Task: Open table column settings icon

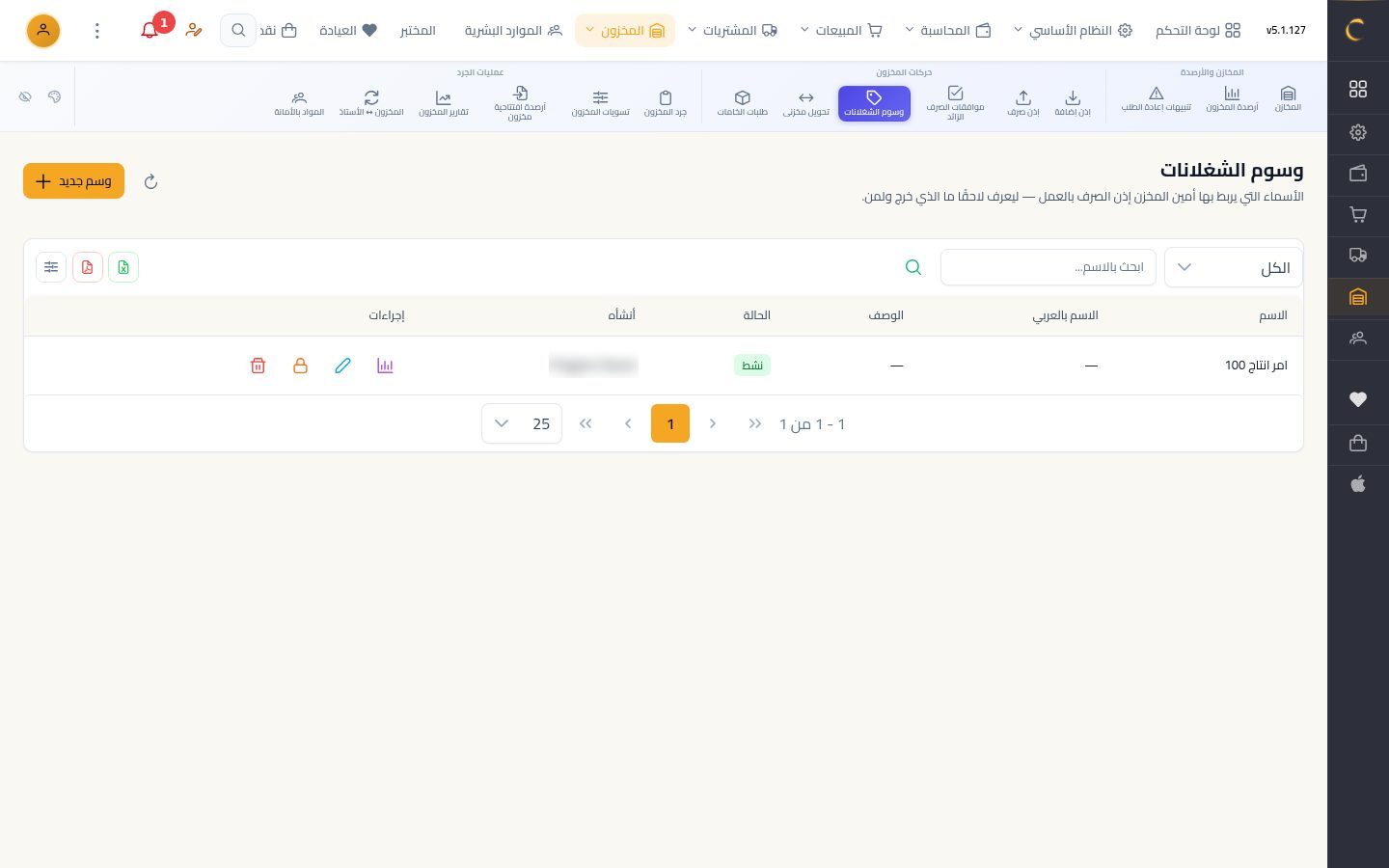Action: (51, 267)
